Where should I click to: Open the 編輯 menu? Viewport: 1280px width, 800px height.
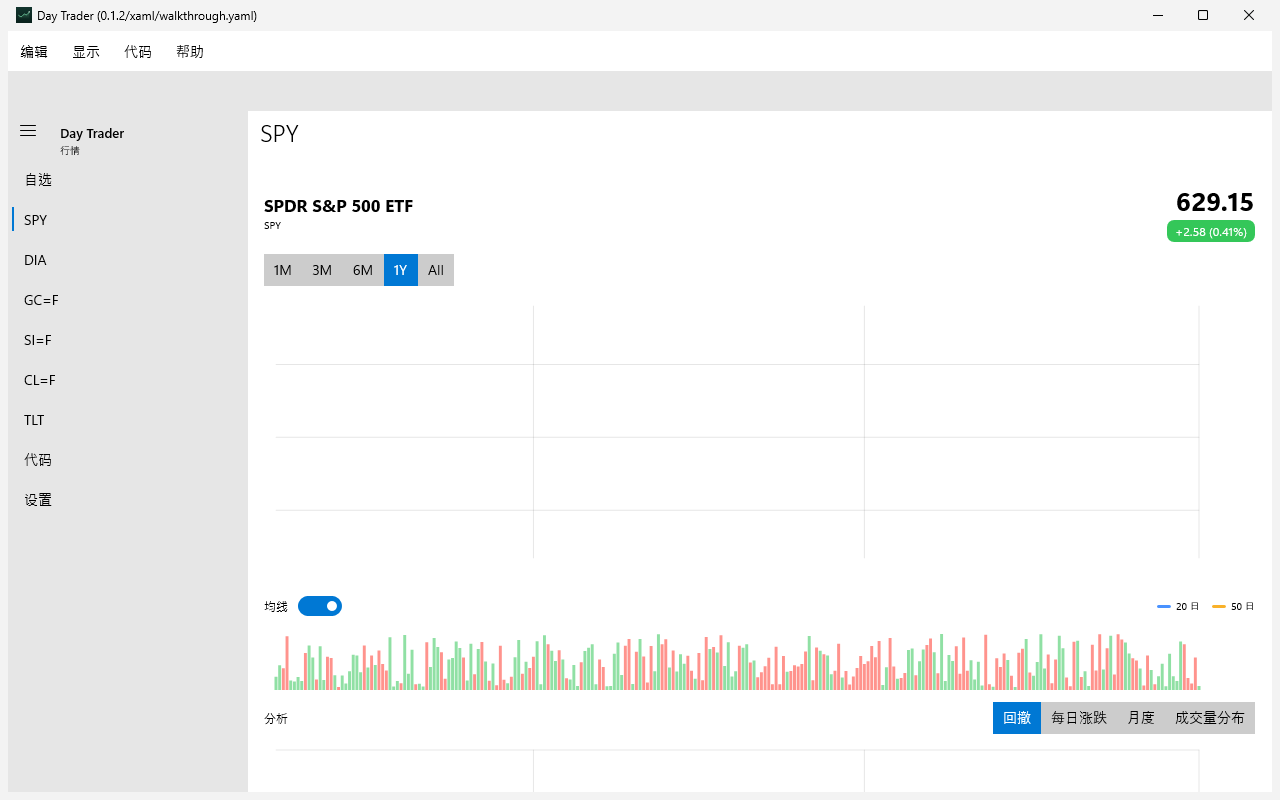[x=34, y=52]
